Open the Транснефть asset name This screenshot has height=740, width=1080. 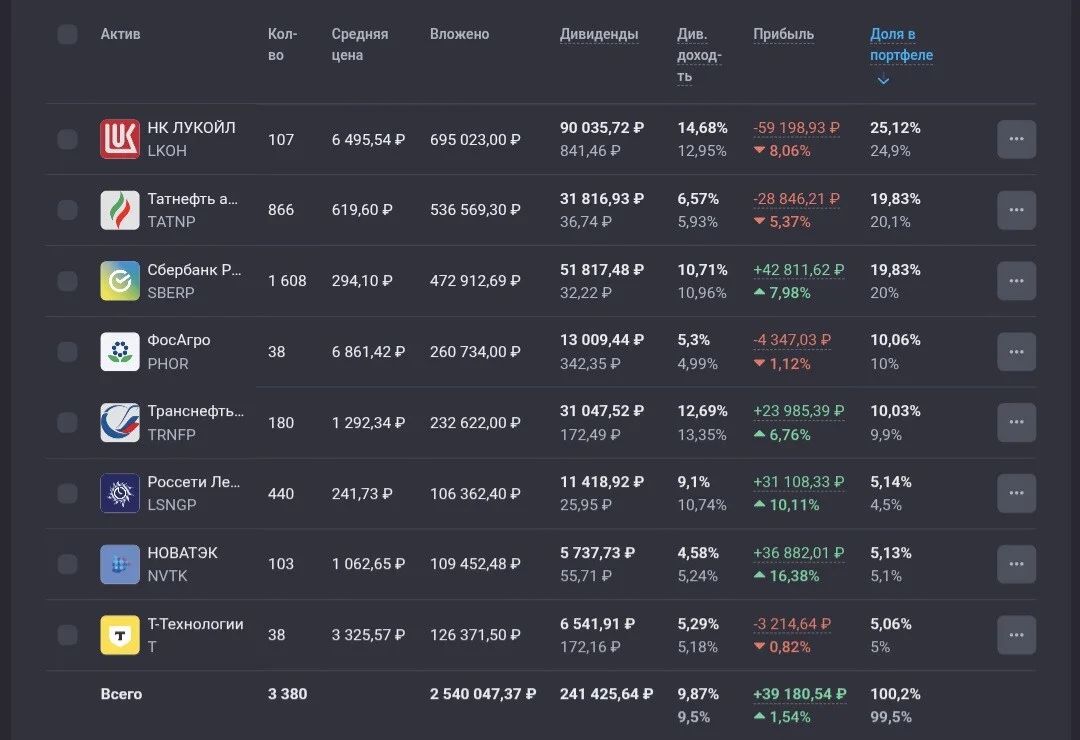[196, 411]
